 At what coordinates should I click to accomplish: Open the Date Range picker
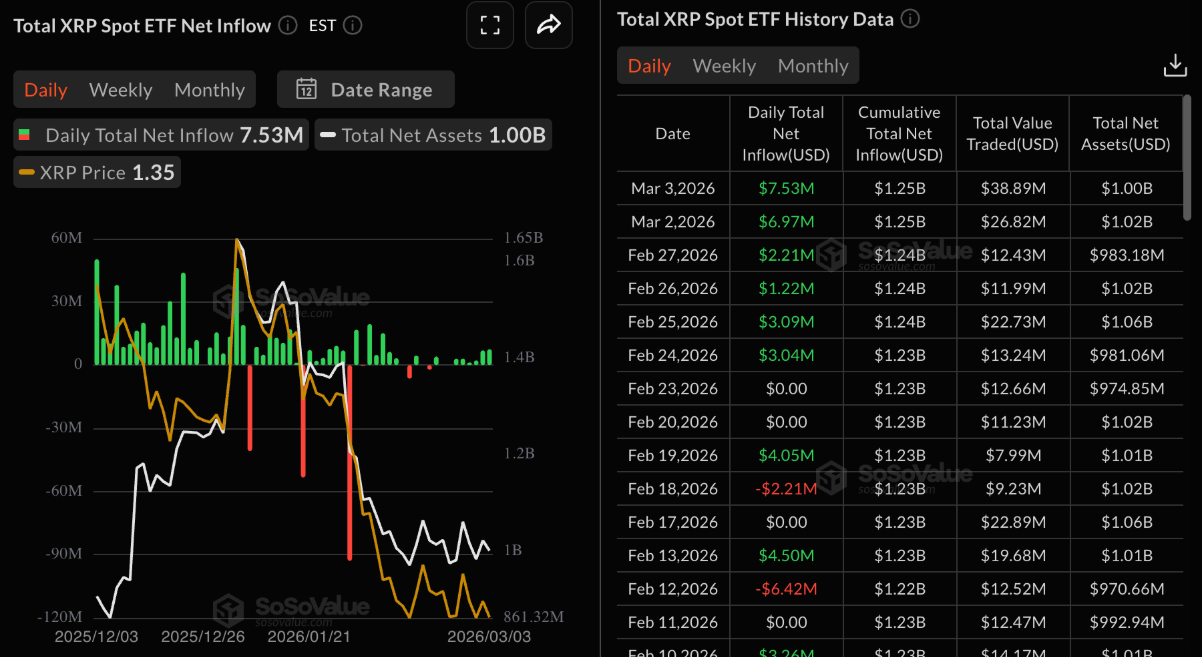[x=365, y=89]
